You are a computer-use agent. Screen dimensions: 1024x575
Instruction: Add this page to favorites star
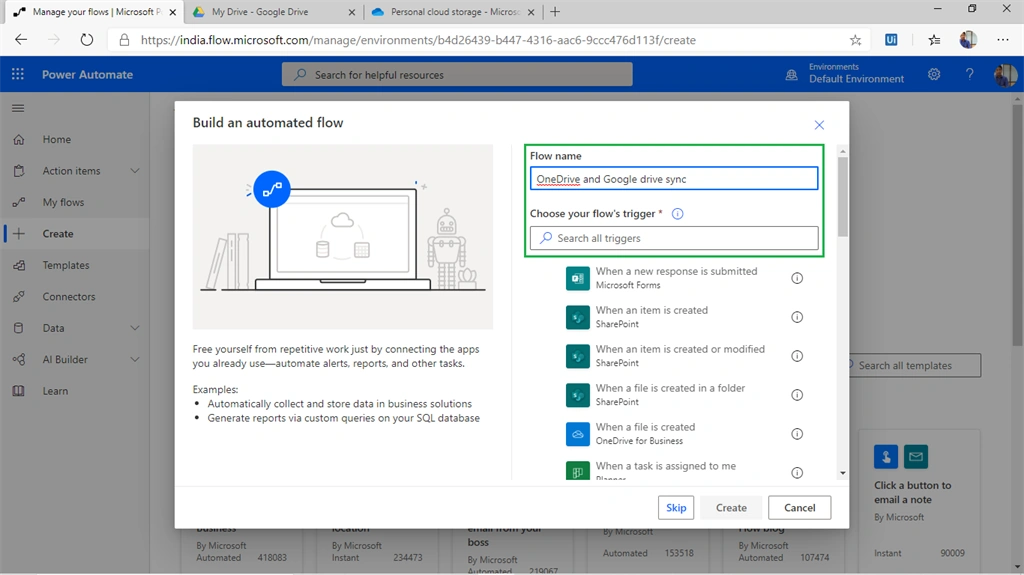(x=856, y=40)
